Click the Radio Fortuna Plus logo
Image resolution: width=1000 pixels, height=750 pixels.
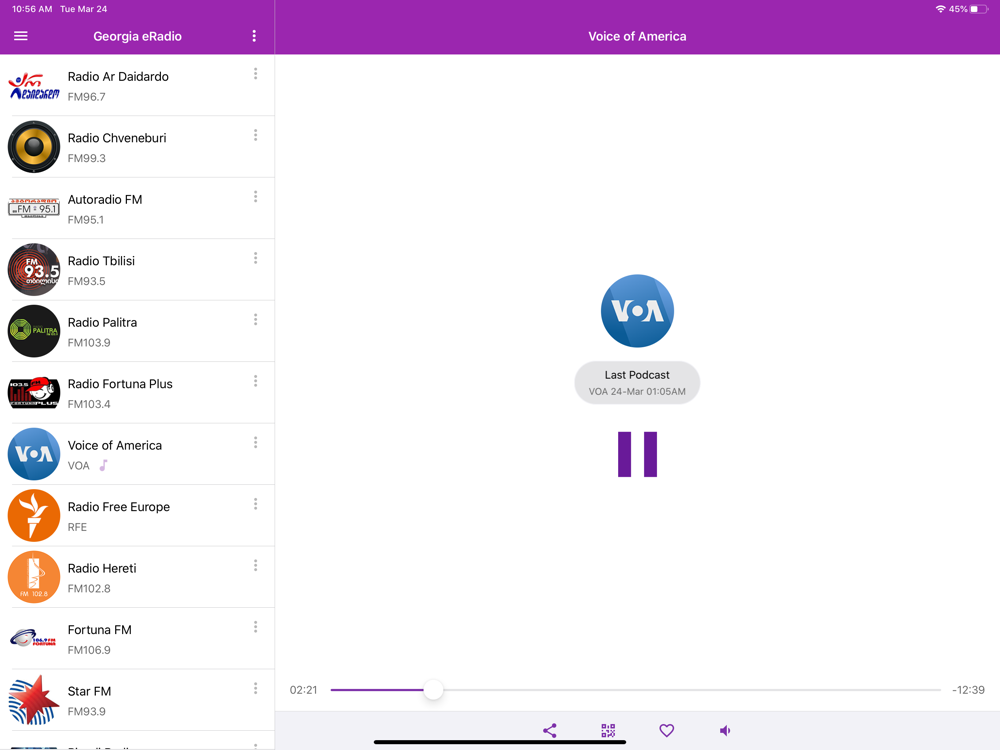(x=34, y=392)
